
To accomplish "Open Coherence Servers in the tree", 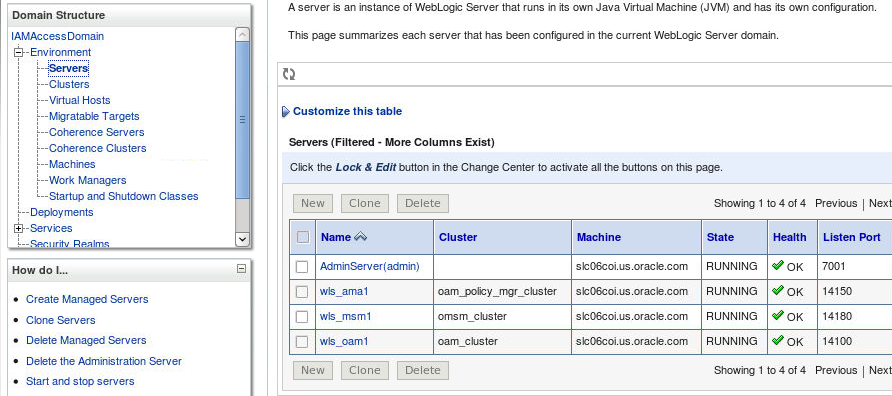I will point(97,132).
